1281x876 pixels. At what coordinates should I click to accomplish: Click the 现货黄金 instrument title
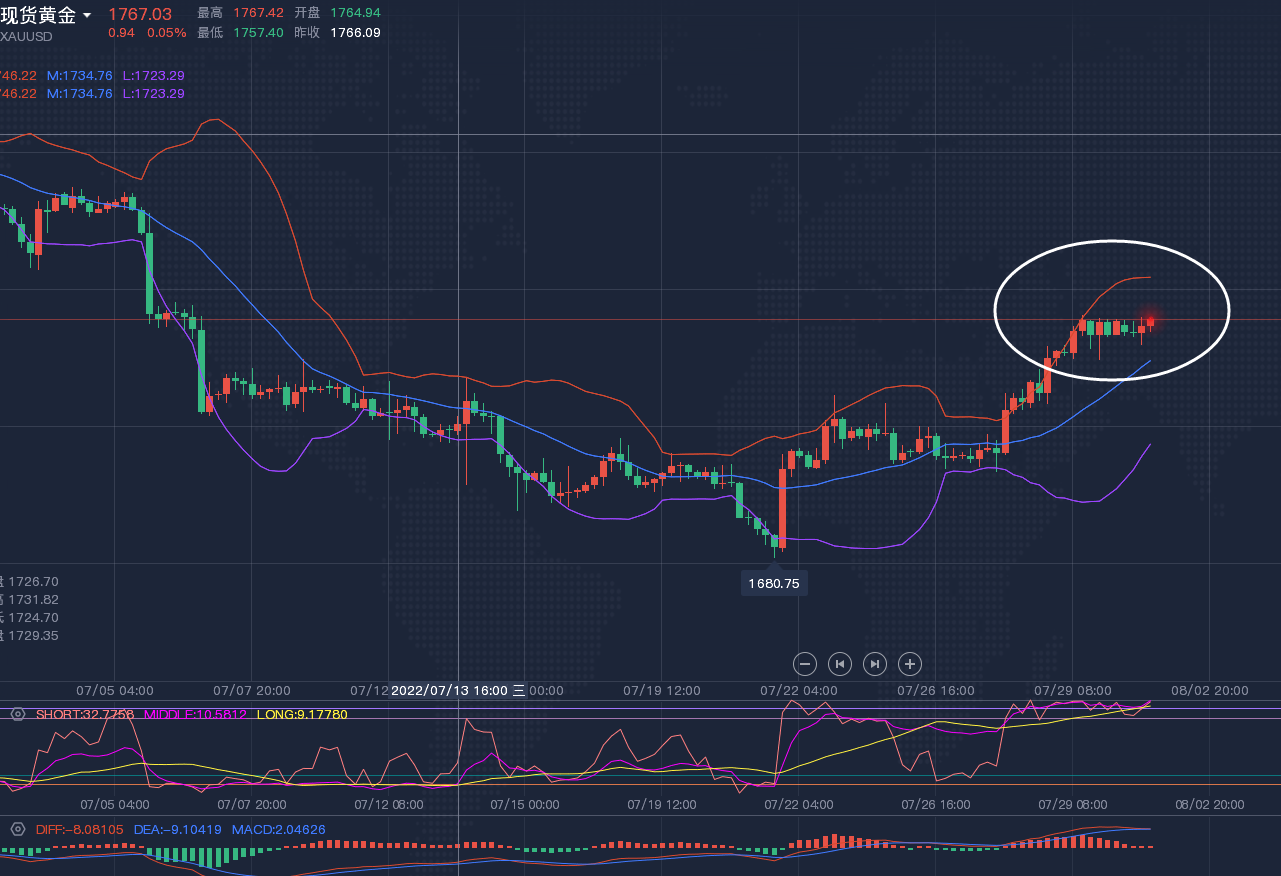(38, 14)
